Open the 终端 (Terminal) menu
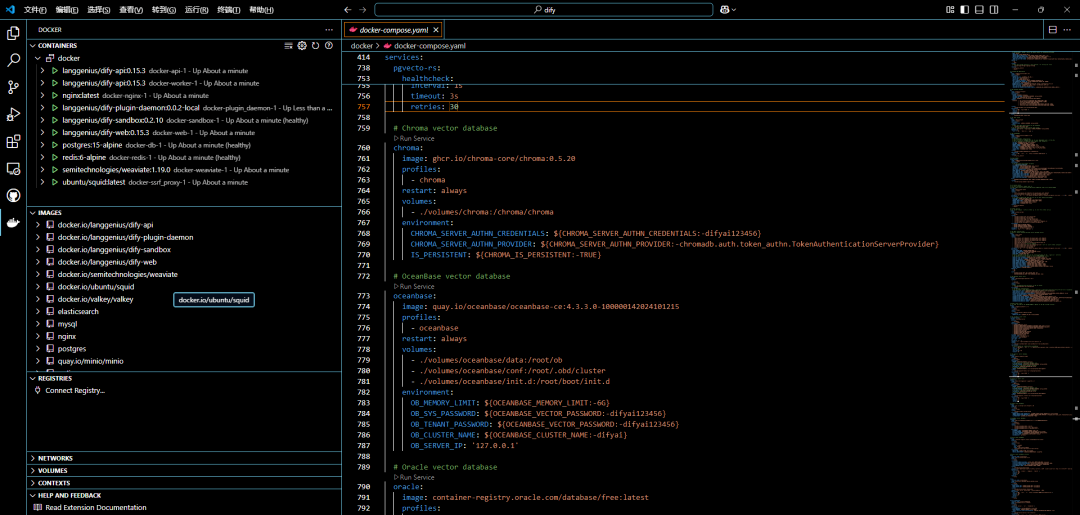The width and height of the screenshot is (1080, 515). pyautogui.click(x=229, y=9)
